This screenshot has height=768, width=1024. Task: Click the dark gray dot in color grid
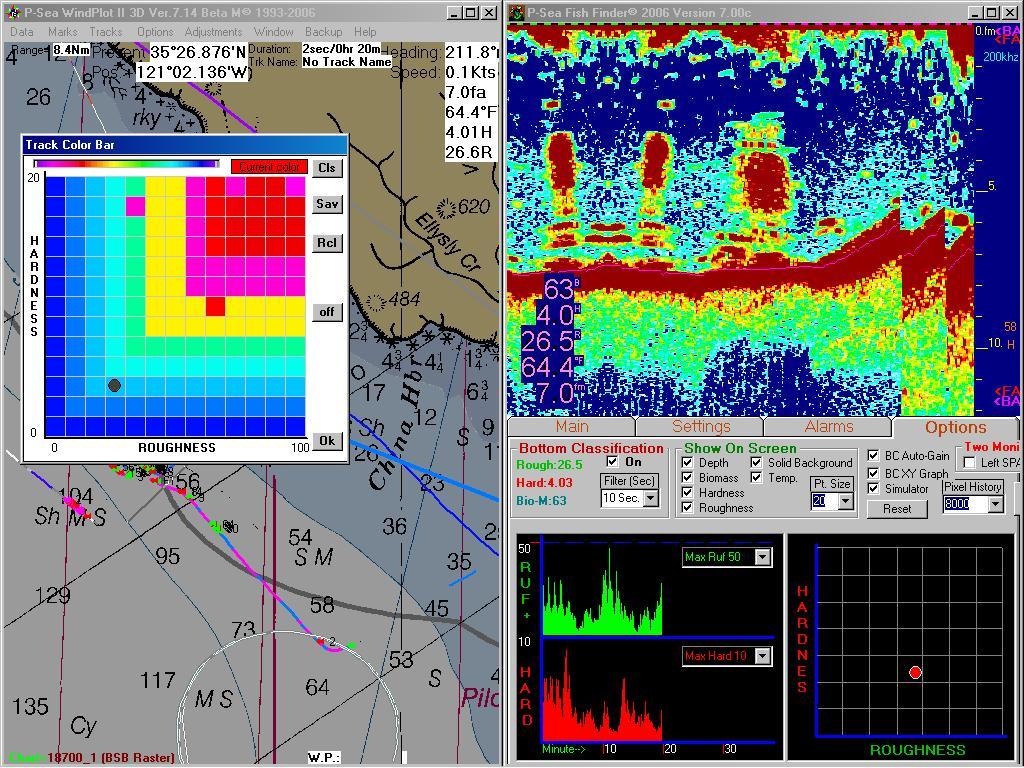point(114,385)
